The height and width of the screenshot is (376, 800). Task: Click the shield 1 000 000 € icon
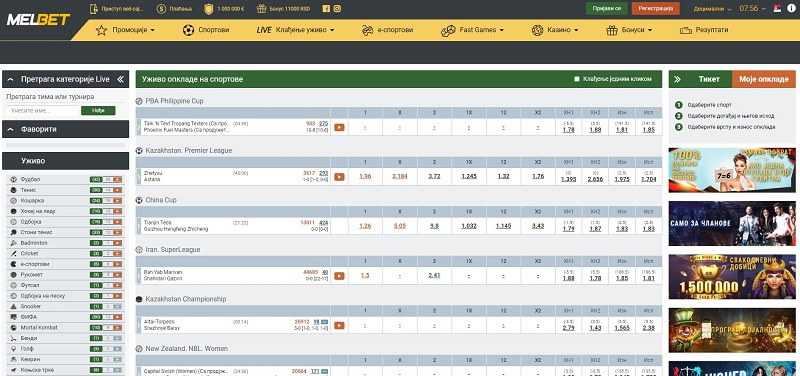tap(209, 9)
